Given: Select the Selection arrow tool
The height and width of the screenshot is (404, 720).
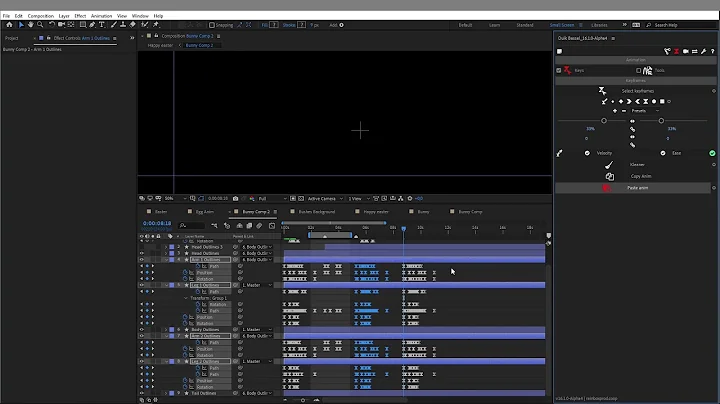Looking at the screenshot, I should pos(21,25).
